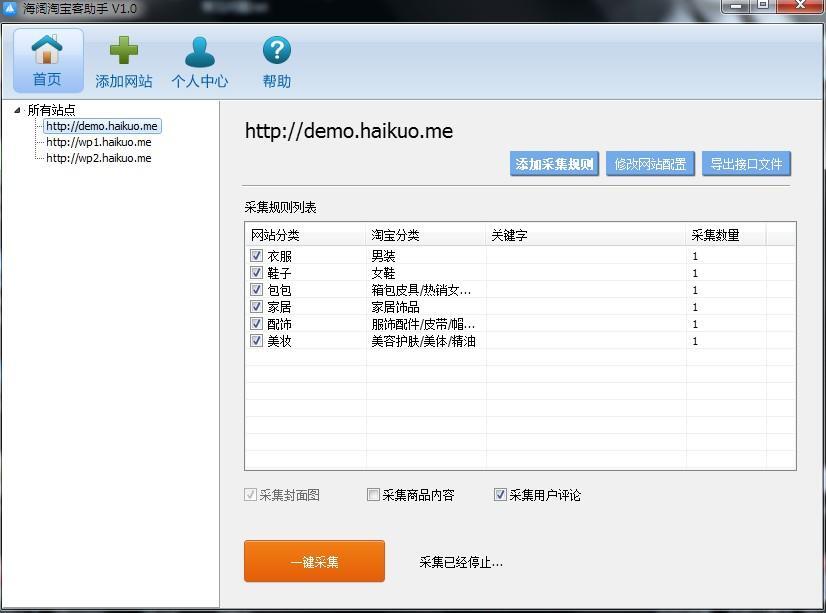Click the 采集数量 value in the 衣服 row
Image resolution: width=826 pixels, height=613 pixels.
click(x=695, y=256)
